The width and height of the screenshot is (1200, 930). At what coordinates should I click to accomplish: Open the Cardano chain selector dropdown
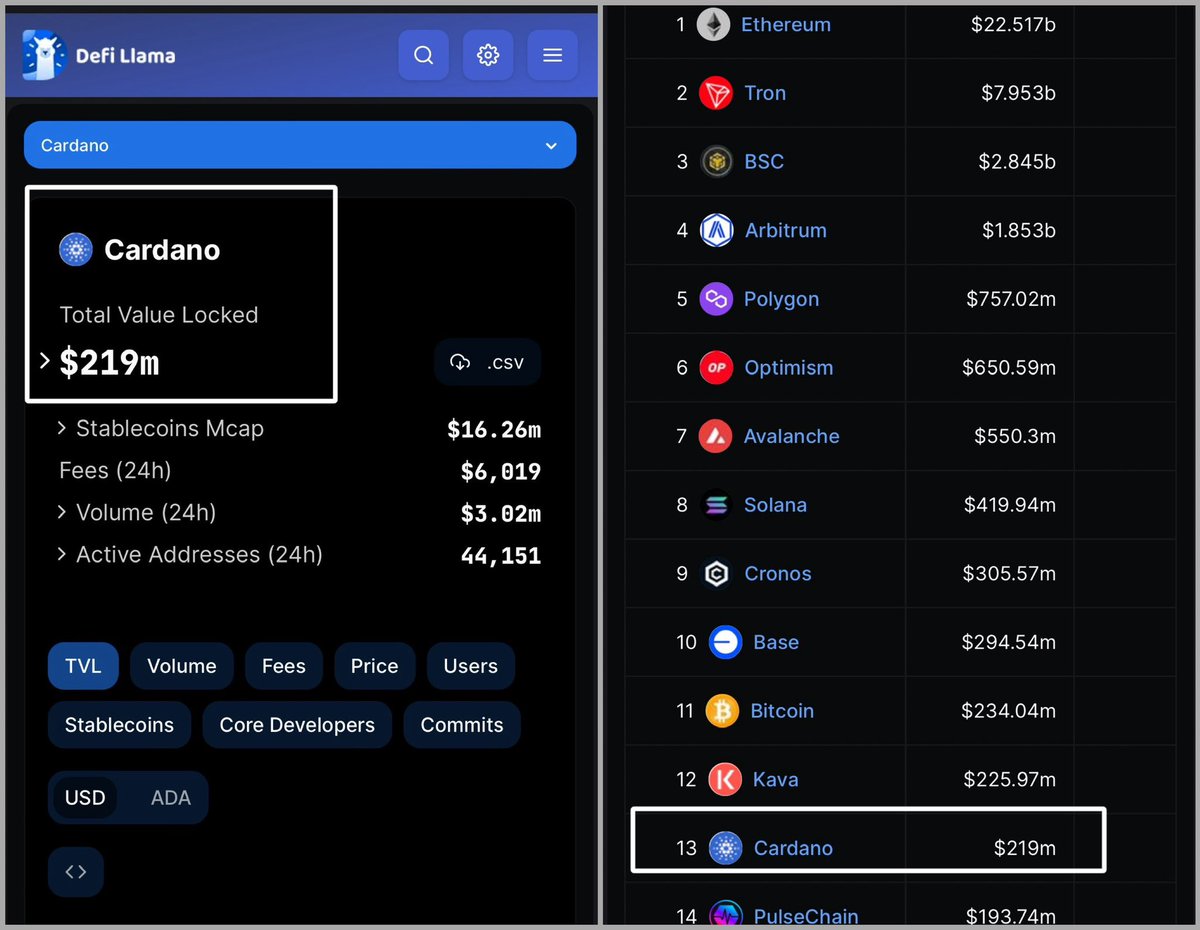pos(299,144)
